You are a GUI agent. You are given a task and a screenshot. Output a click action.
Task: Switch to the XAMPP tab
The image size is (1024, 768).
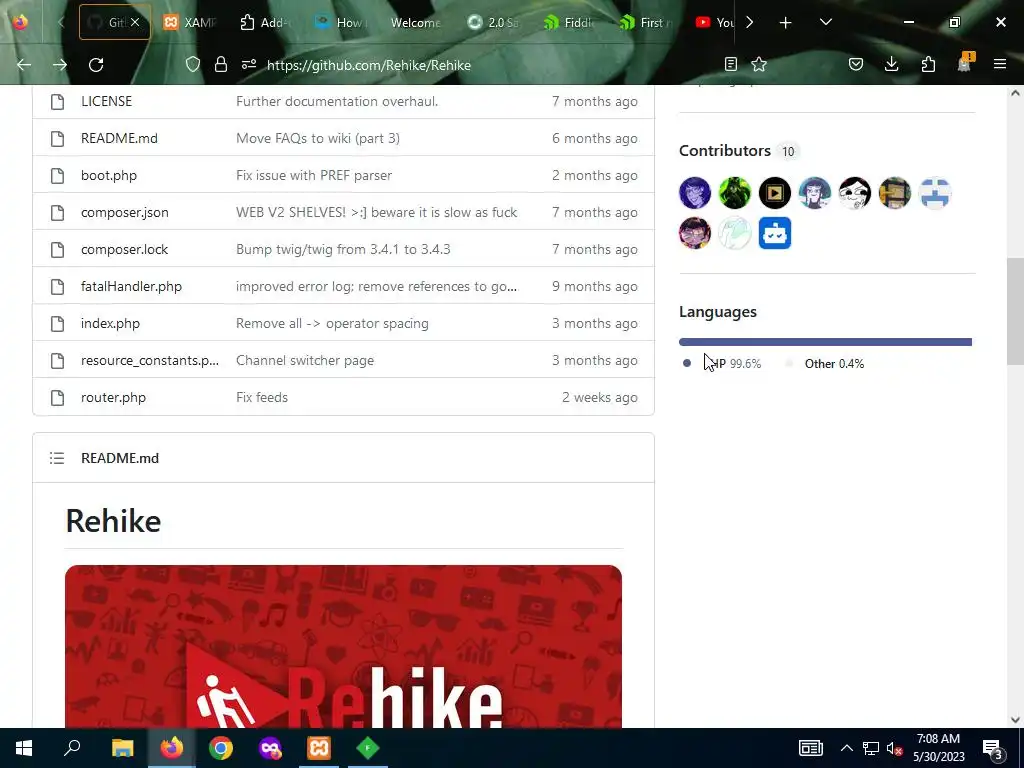pos(189,22)
